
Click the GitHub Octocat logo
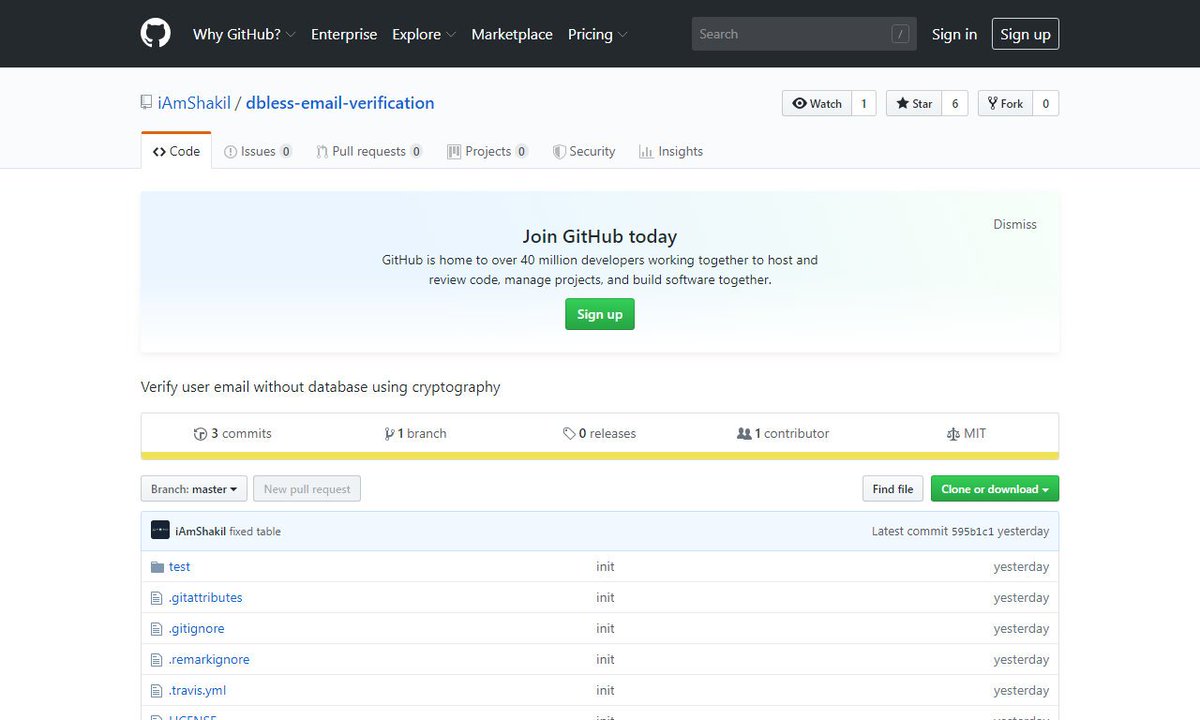[155, 34]
